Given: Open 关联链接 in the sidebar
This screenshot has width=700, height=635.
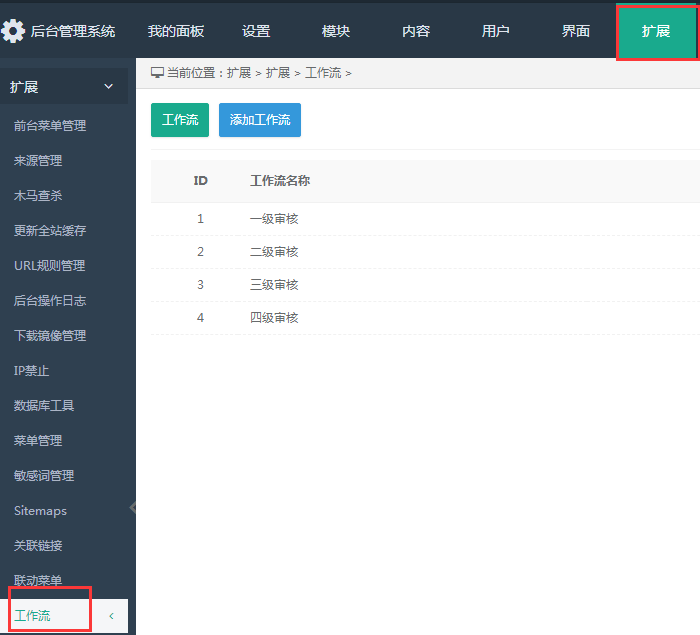Looking at the screenshot, I should [38, 545].
